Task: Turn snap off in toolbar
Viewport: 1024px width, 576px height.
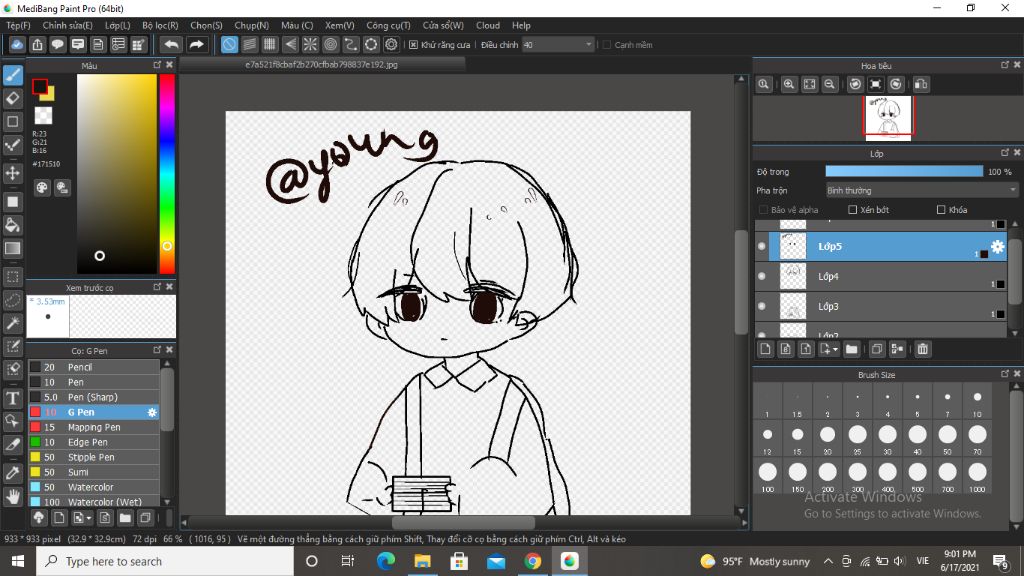Action: [x=229, y=44]
